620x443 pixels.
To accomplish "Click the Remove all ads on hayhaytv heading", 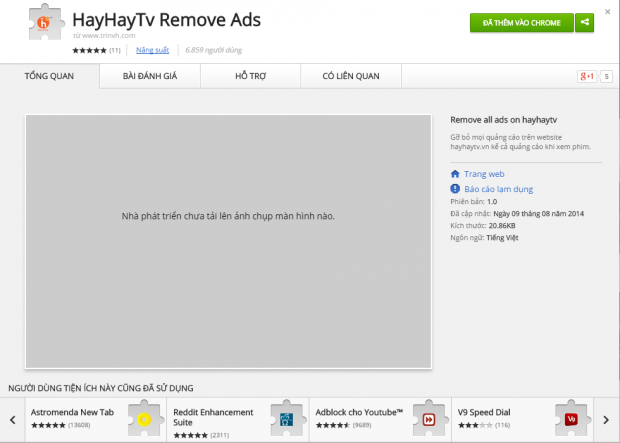I will (x=503, y=120).
